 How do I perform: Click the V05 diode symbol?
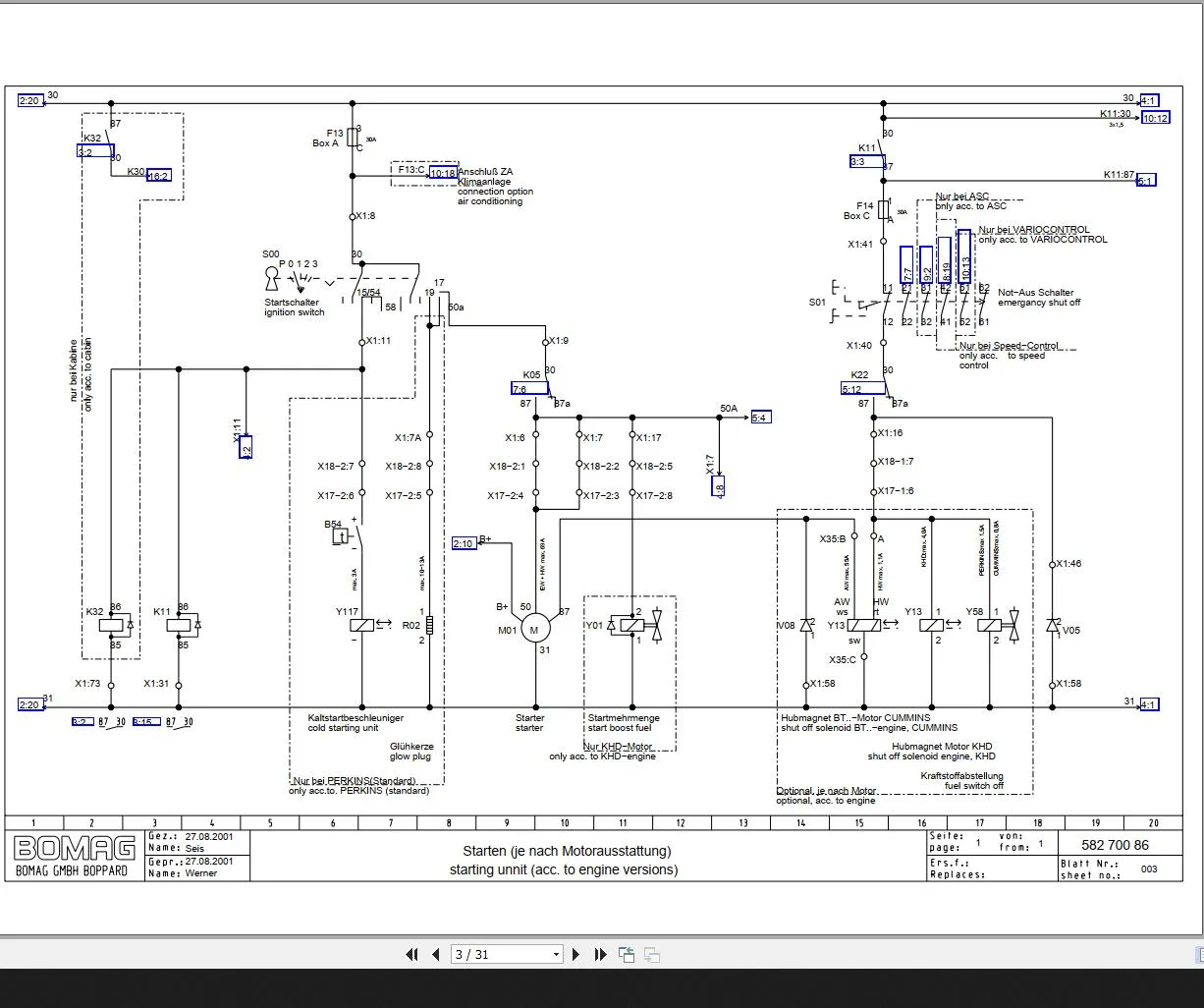pos(1053,625)
